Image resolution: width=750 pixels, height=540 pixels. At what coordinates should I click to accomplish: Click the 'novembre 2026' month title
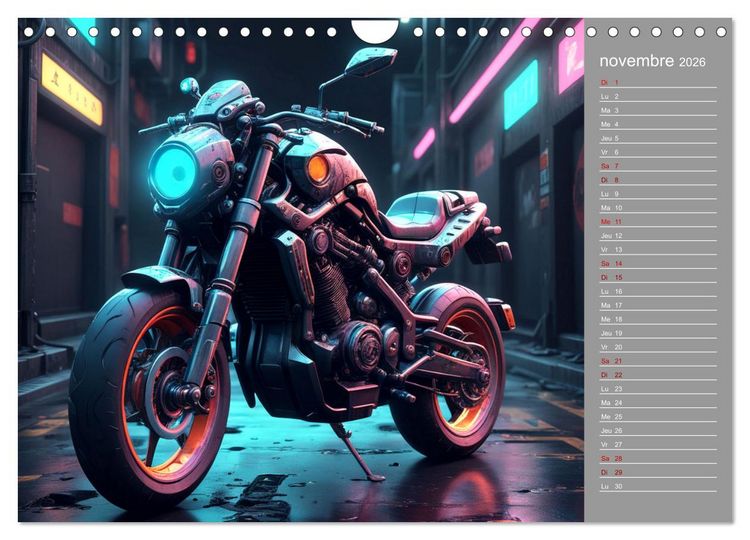coord(652,61)
